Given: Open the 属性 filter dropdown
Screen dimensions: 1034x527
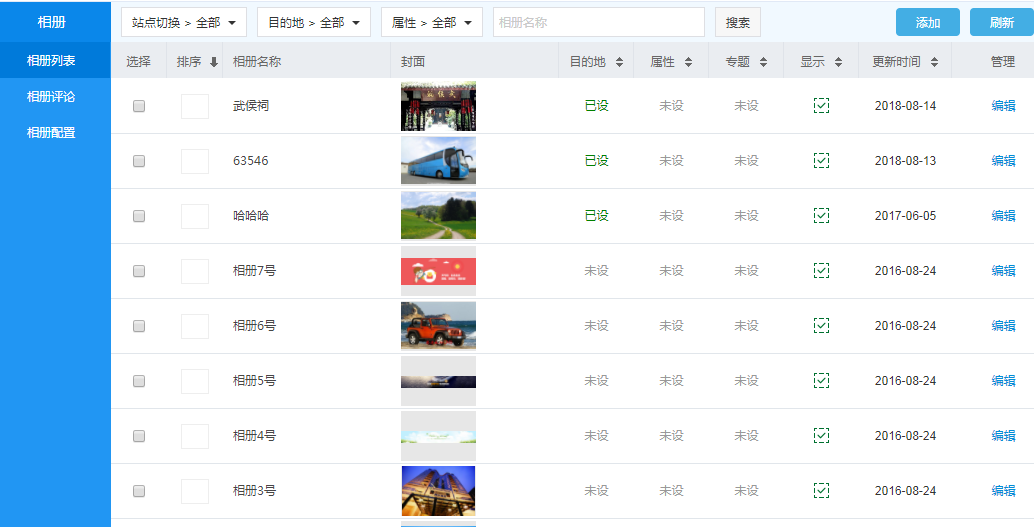Looking at the screenshot, I should pyautogui.click(x=431, y=22).
